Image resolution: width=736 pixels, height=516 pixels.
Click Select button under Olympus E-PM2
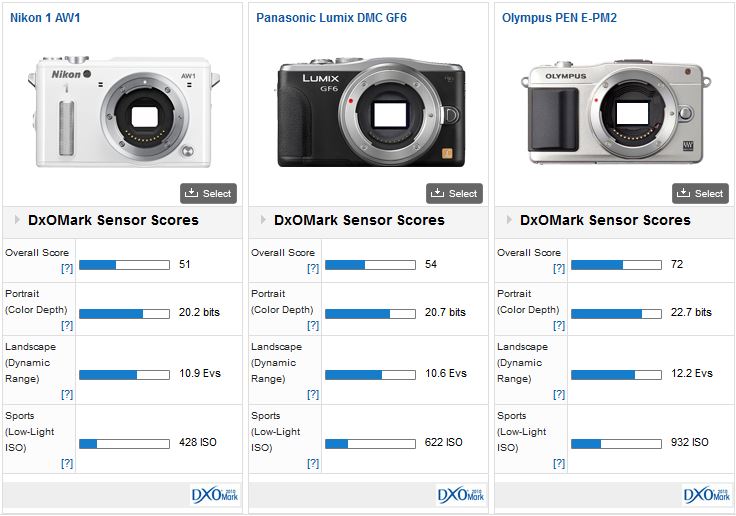(700, 193)
